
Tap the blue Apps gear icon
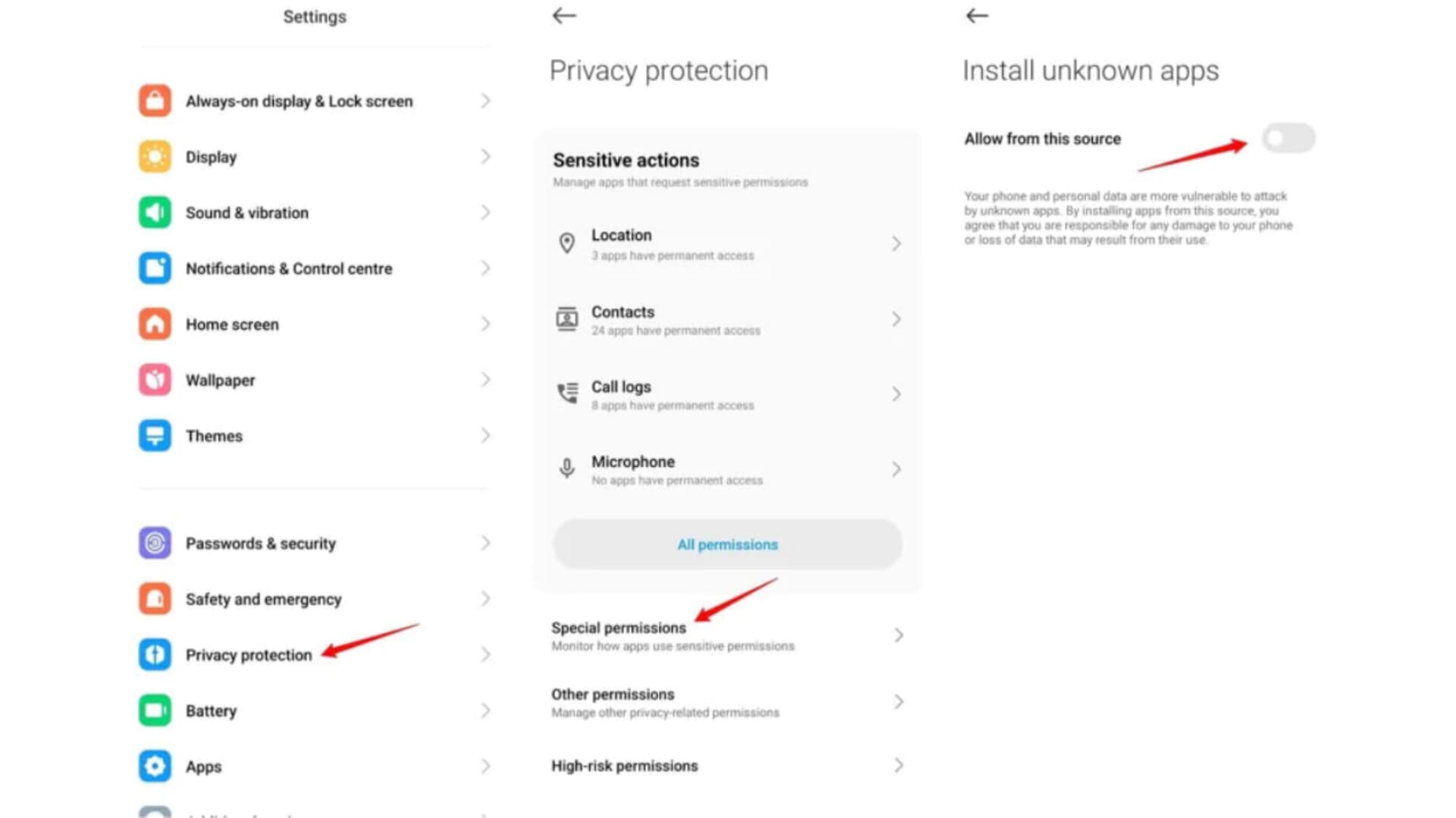(155, 766)
